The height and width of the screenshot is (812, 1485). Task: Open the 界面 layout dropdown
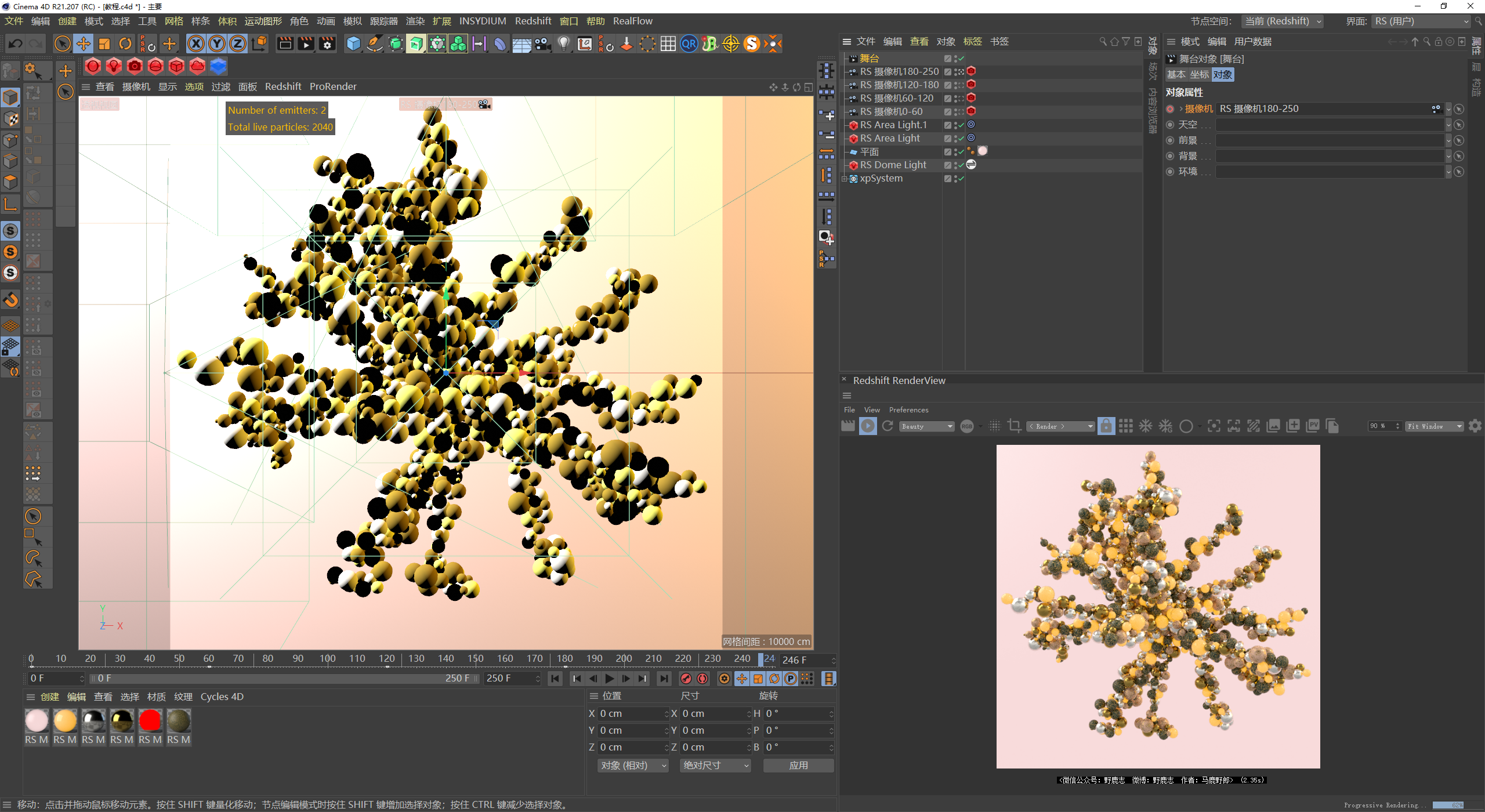(x=1421, y=21)
